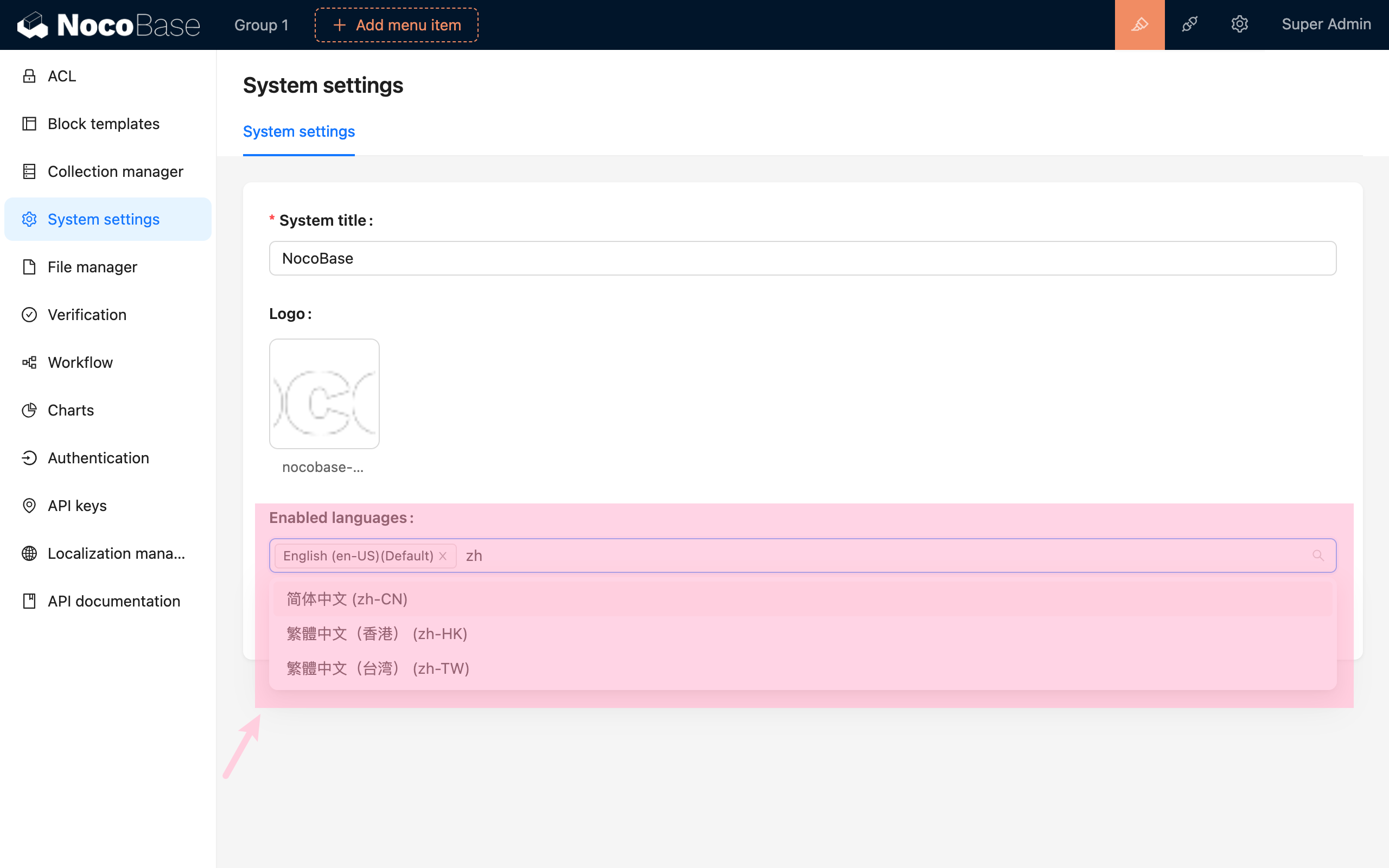Open Workflow settings in sidebar

point(80,363)
